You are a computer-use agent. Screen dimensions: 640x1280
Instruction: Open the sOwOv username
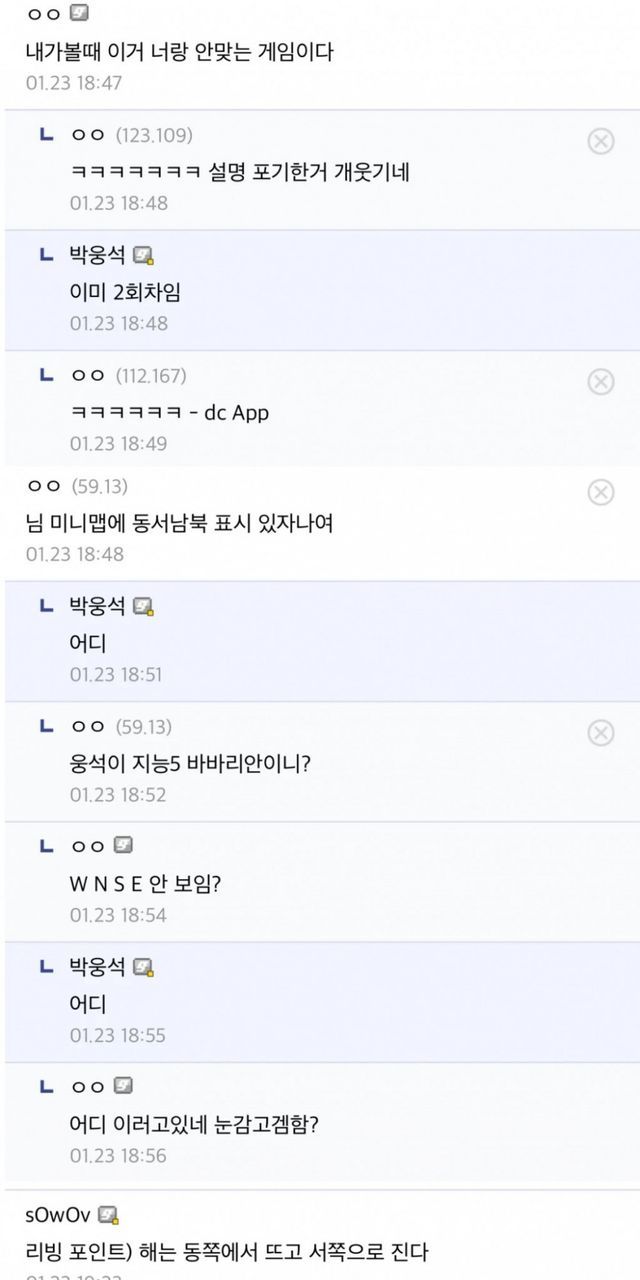pos(58,1215)
